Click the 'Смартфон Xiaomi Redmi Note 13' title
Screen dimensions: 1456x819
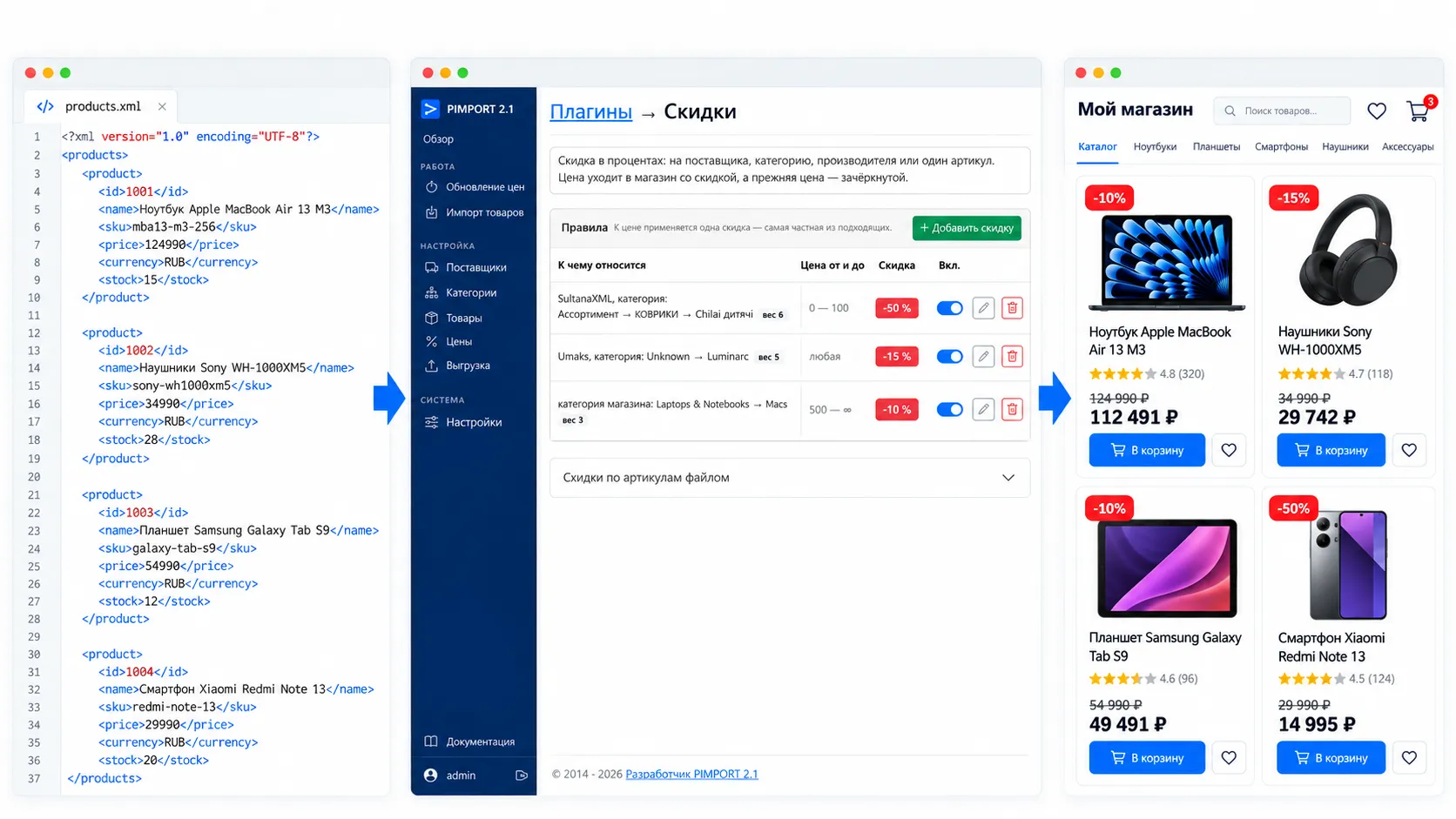pos(1331,648)
